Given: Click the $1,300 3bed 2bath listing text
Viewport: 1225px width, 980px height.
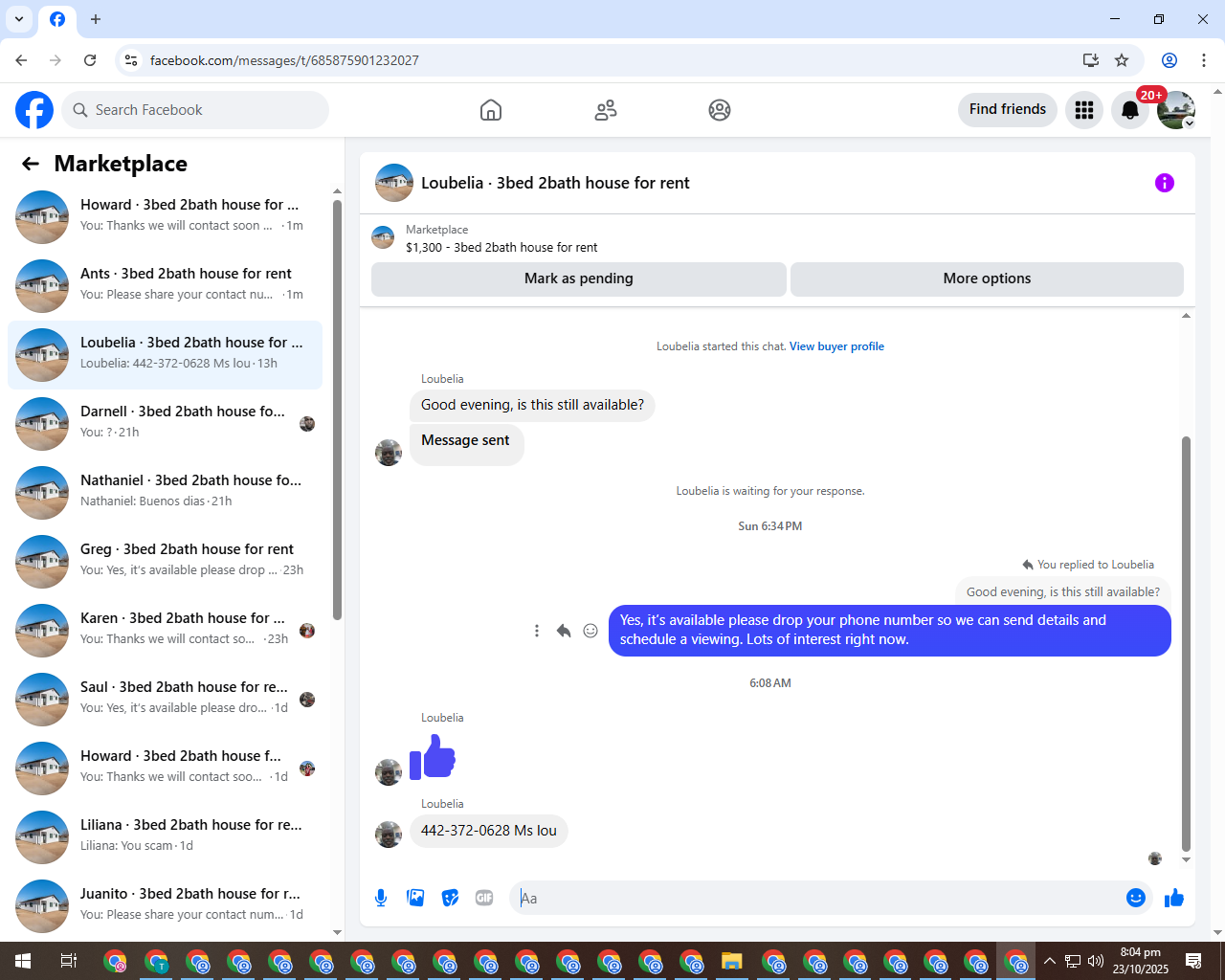Looking at the screenshot, I should (x=501, y=247).
